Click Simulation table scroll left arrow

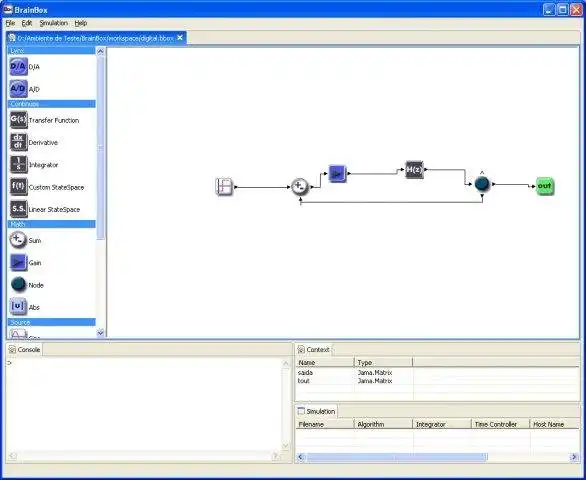301,457
